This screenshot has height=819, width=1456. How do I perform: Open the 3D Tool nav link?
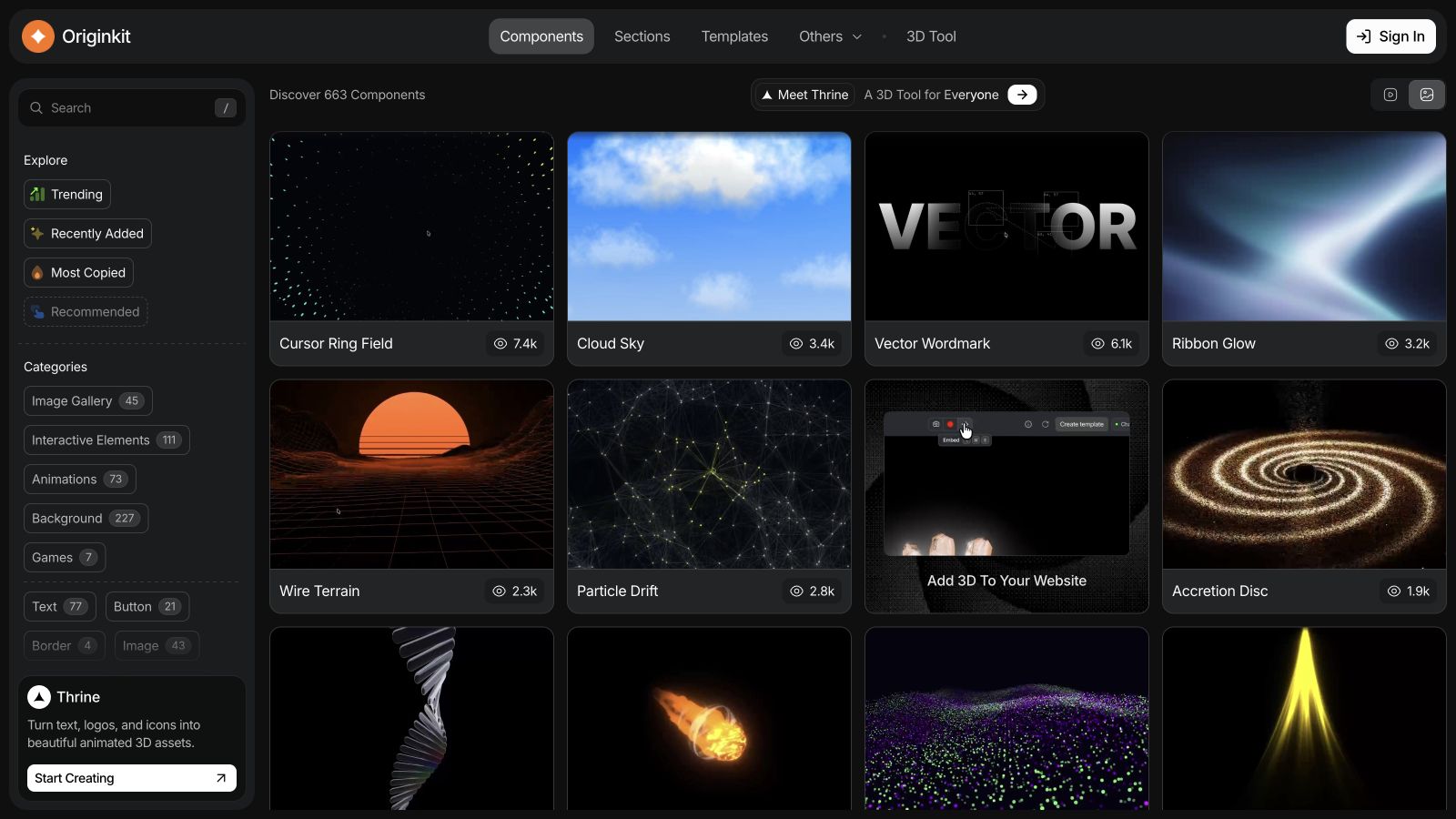point(931,36)
